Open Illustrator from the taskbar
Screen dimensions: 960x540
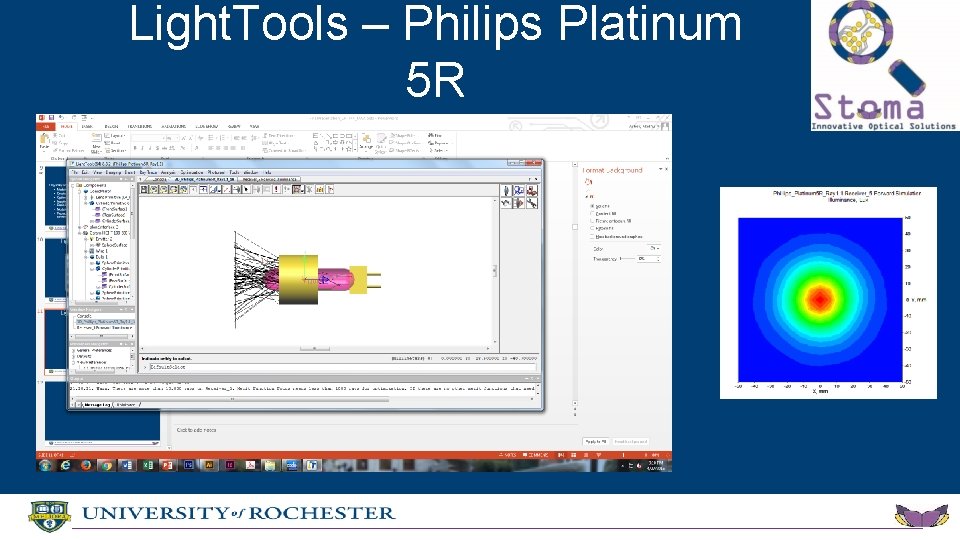coord(209,465)
